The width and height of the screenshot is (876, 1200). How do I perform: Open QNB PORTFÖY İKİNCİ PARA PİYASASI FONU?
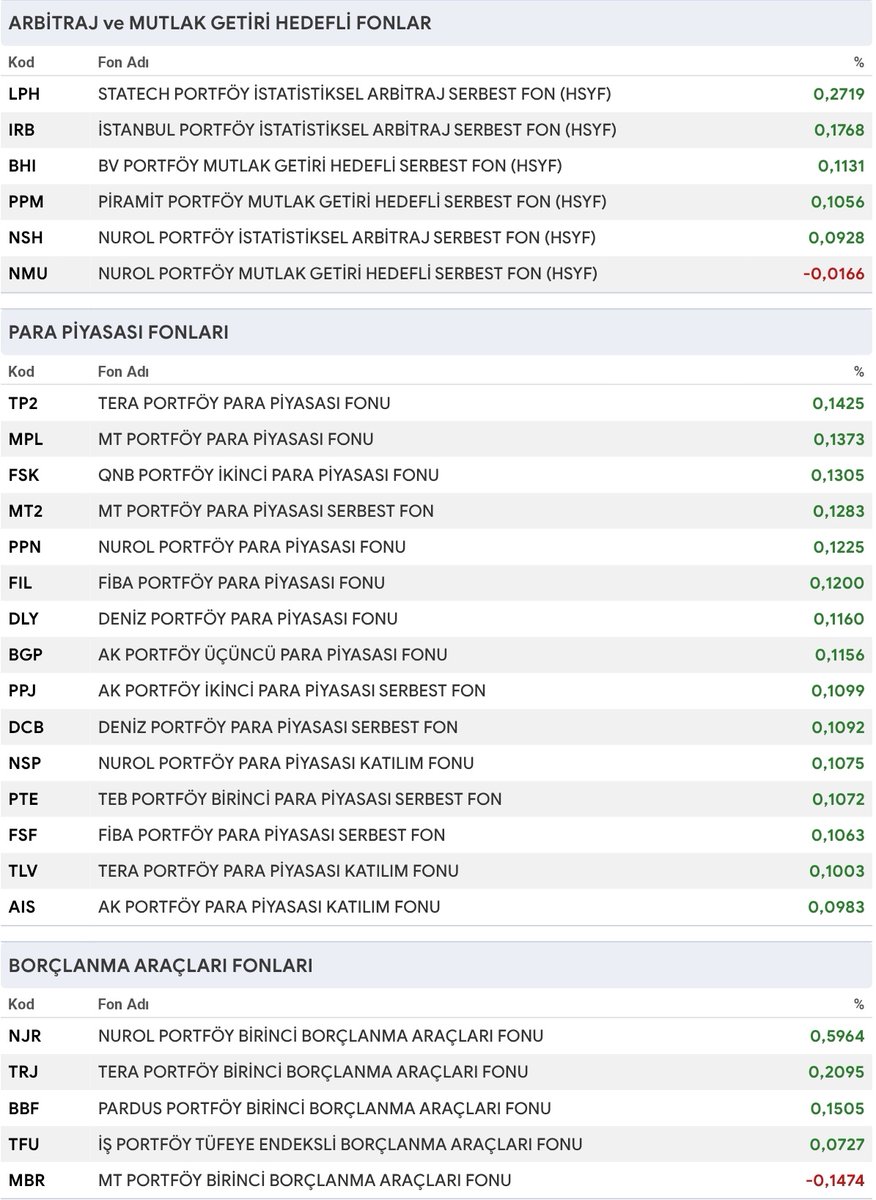tap(268, 475)
